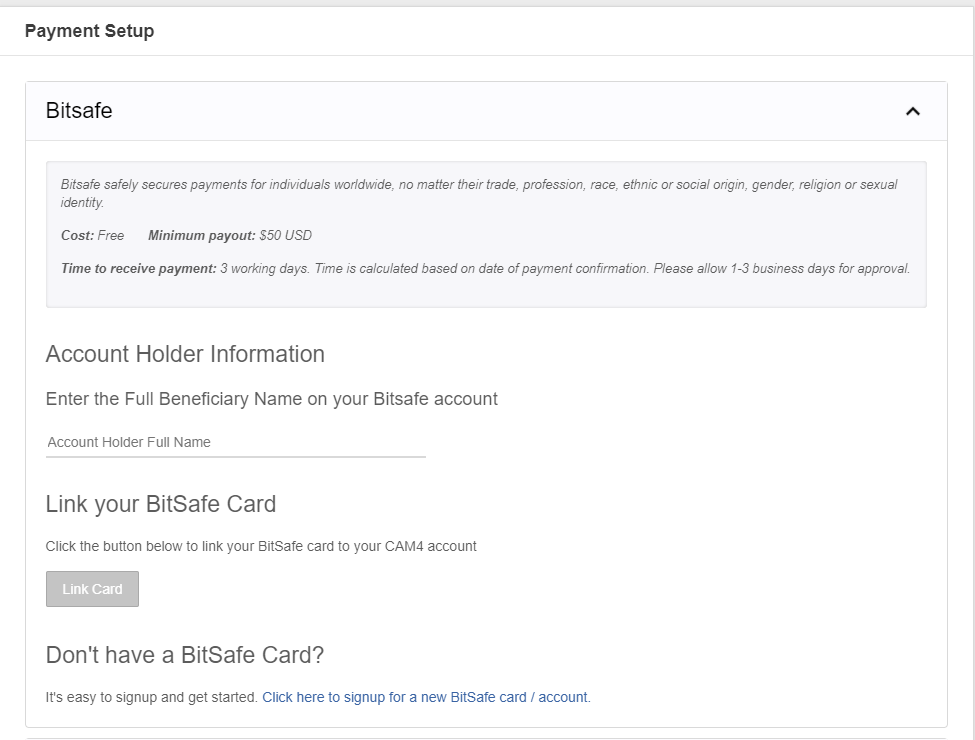The height and width of the screenshot is (740, 975).
Task: Click the Full Beneficiary Name instruction text
Action: point(271,399)
